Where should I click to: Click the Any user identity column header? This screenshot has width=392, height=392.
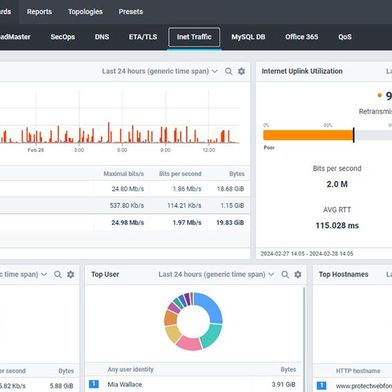click(130, 369)
